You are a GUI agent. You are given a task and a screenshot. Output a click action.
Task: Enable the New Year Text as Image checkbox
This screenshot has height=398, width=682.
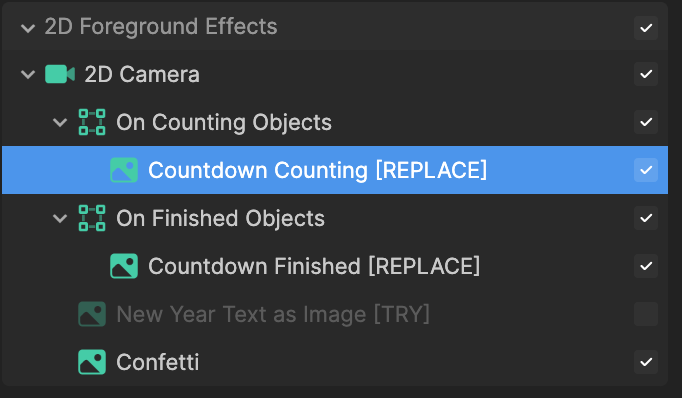646,314
